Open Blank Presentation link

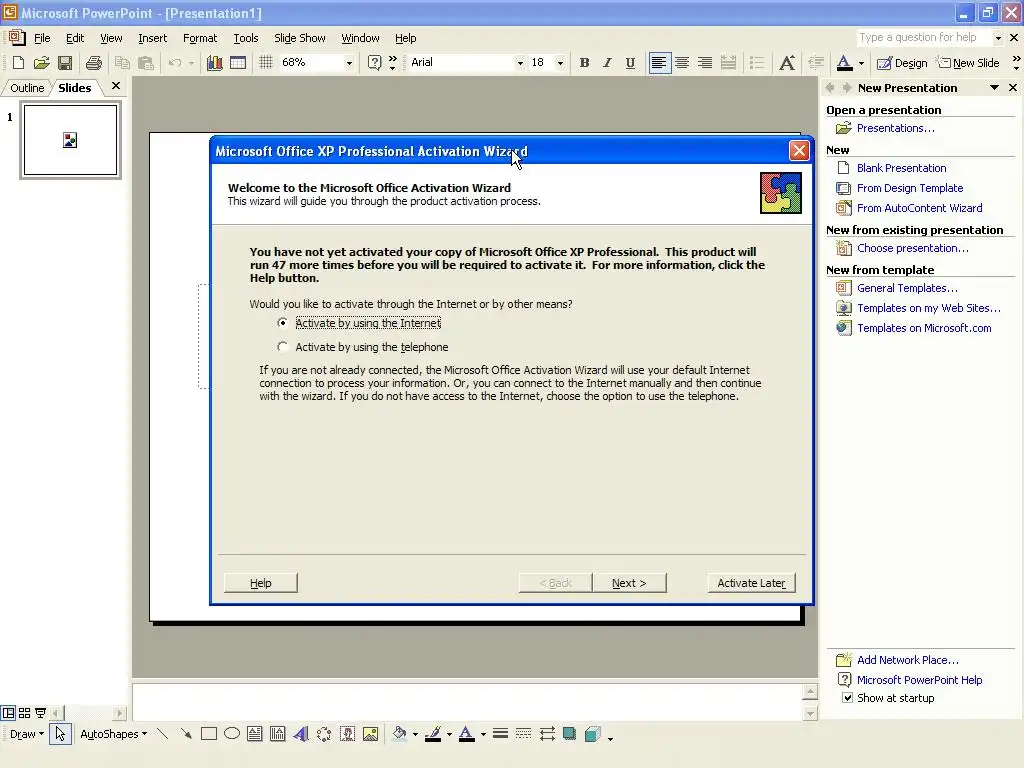point(901,168)
